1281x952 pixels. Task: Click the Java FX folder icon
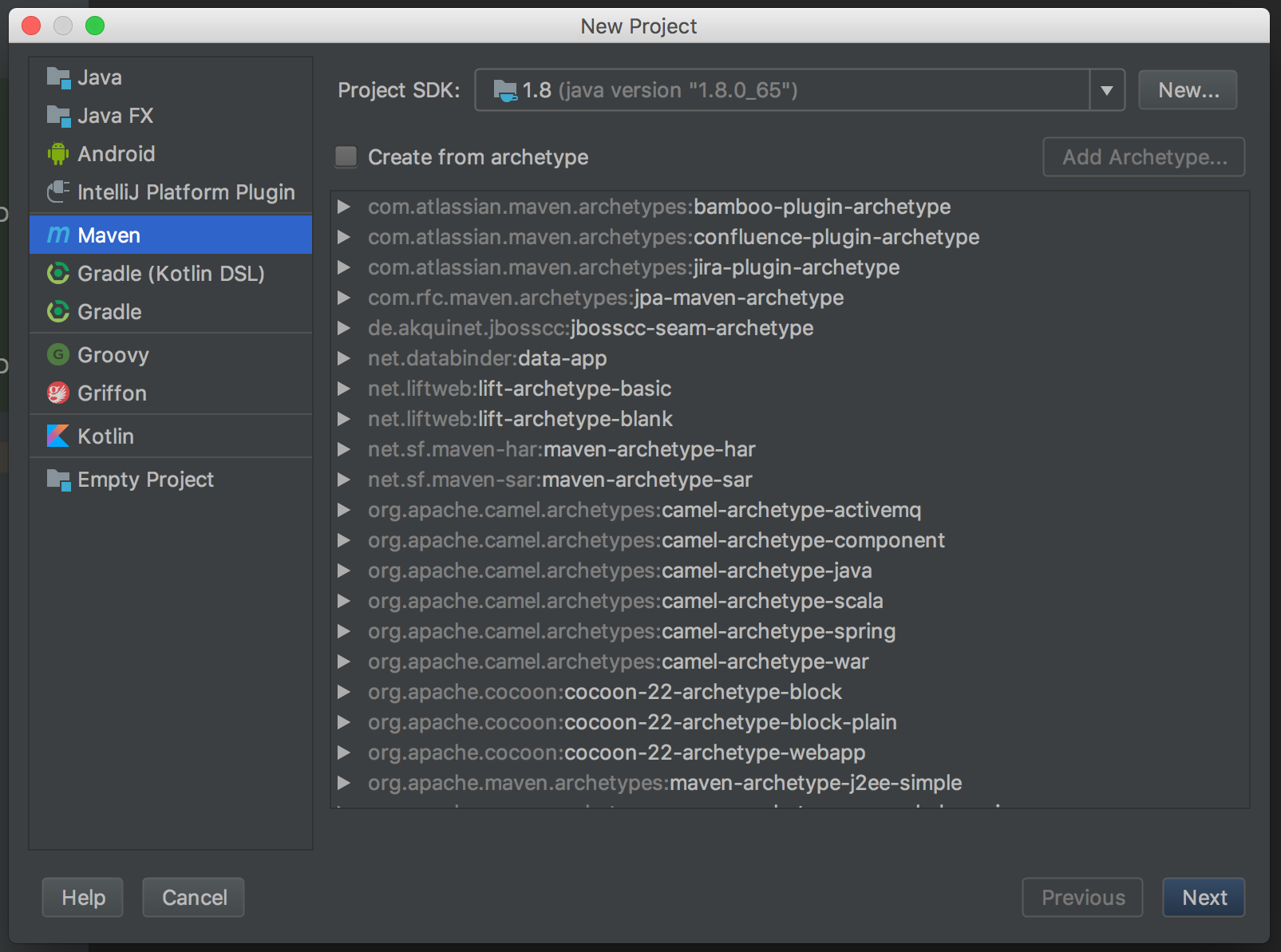click(58, 116)
